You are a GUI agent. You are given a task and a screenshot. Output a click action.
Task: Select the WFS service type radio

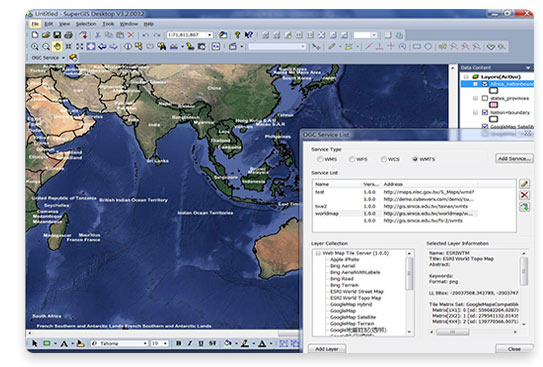pyautogui.click(x=352, y=159)
